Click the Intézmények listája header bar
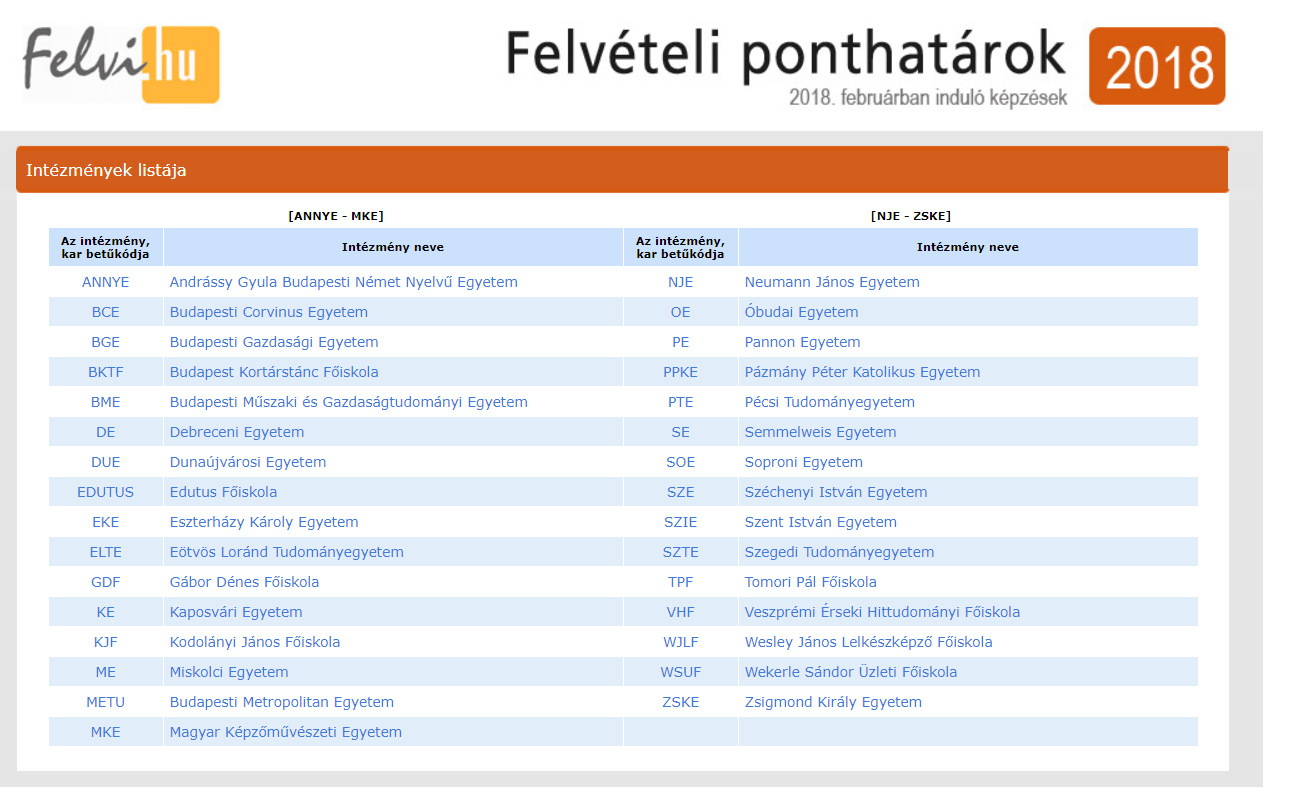This screenshot has width=1309, height=801. tap(622, 170)
